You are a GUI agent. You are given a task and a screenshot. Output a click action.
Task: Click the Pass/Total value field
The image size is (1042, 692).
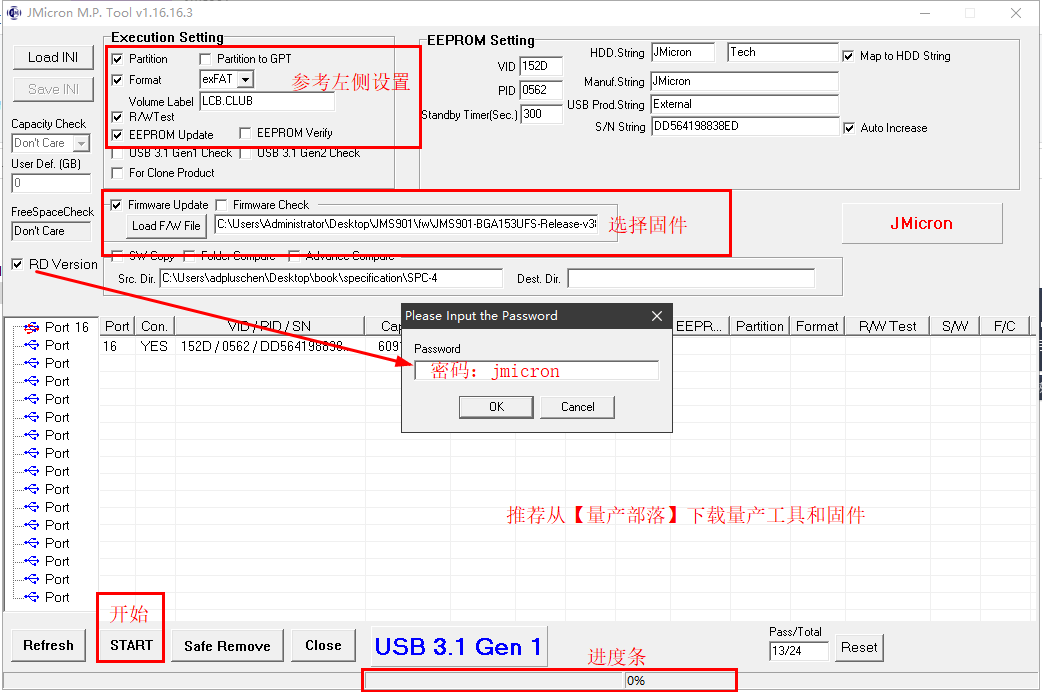pos(799,651)
